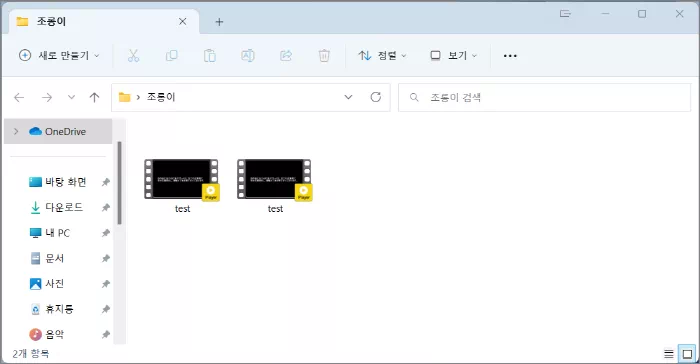Screen dimensions: 700x364
Task: Open the 새로 만들기 dropdown
Action: [59, 56]
